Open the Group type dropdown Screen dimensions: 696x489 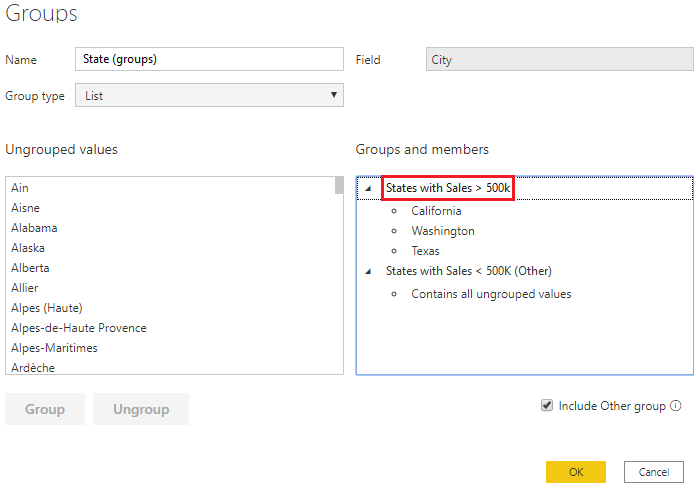pyautogui.click(x=209, y=95)
